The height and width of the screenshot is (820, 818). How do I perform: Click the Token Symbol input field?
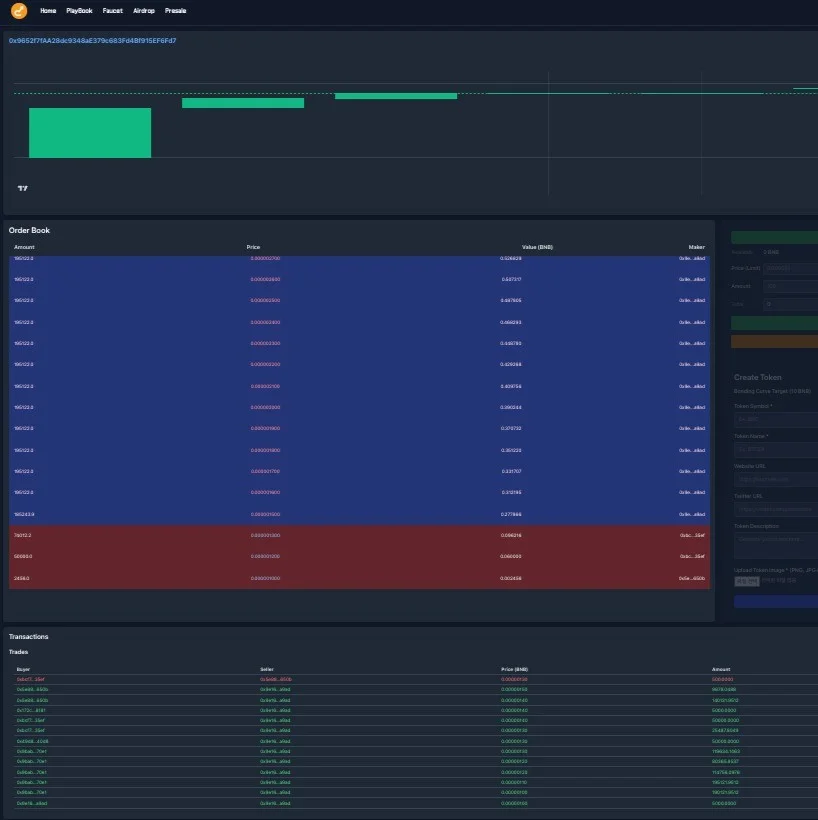coord(776,419)
